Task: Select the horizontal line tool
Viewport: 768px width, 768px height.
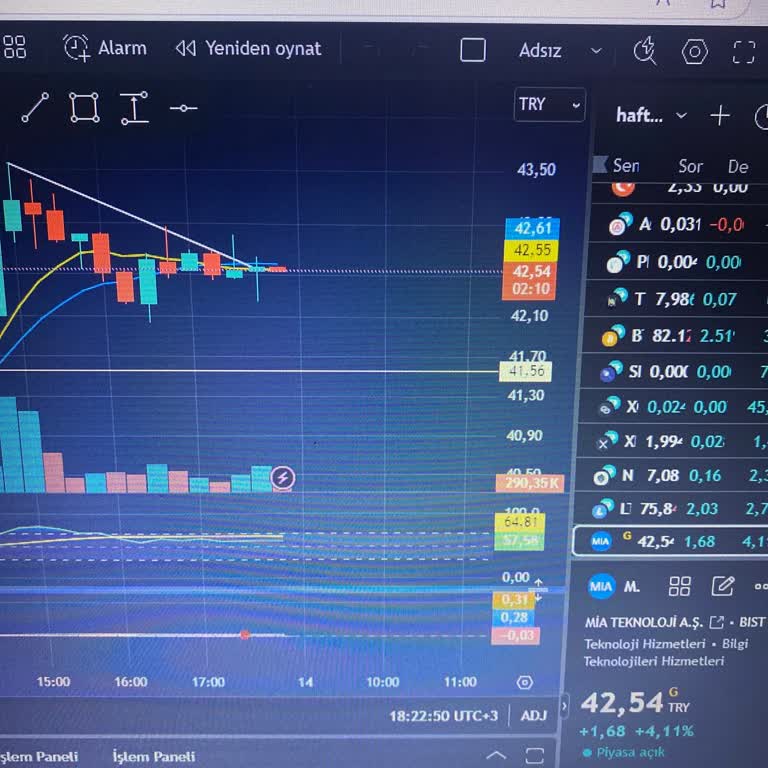Action: click(x=184, y=108)
